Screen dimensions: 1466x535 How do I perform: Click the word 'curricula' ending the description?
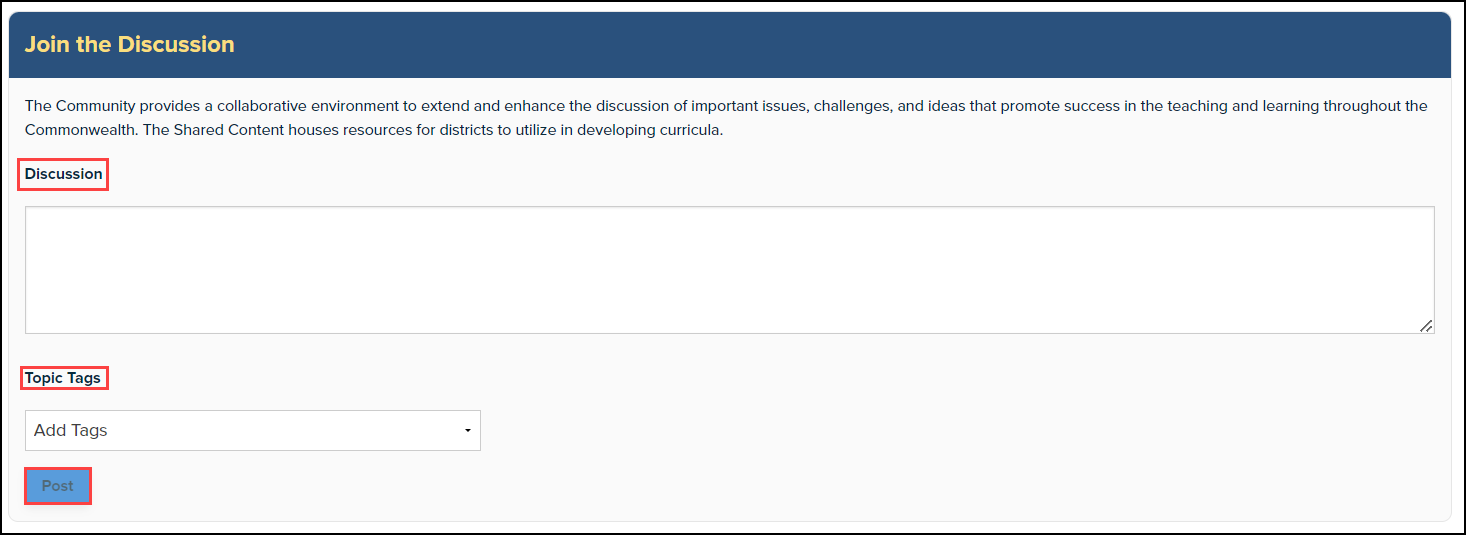pyautogui.click(x=688, y=130)
